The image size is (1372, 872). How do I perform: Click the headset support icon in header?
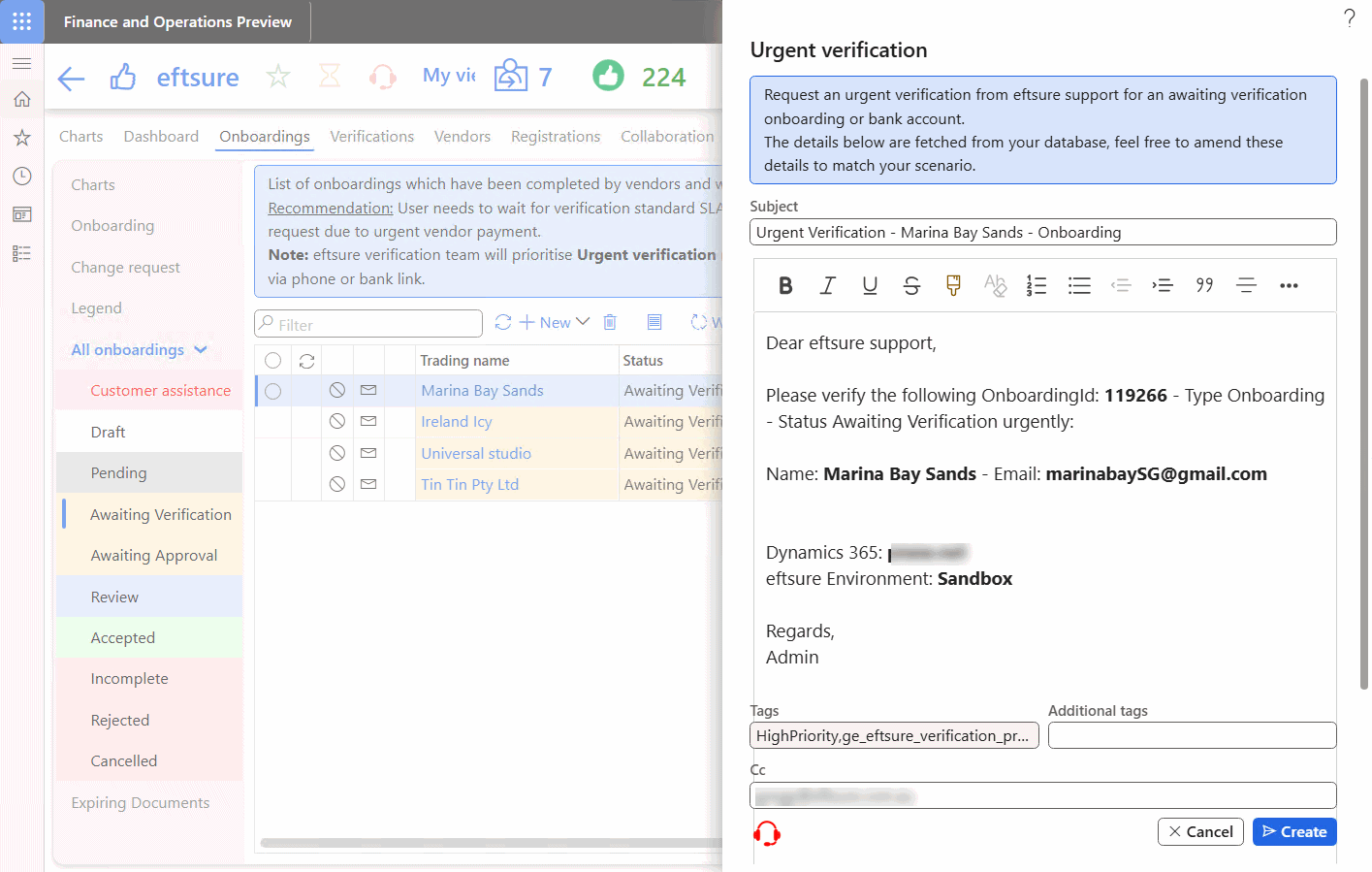383,77
